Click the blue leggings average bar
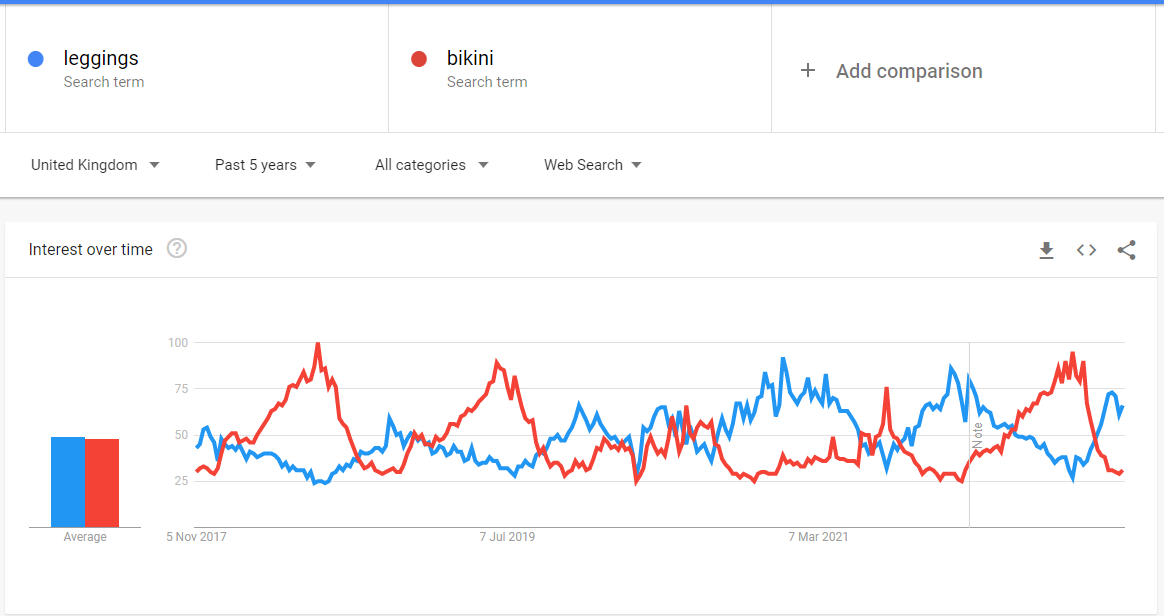Image resolution: width=1164 pixels, height=616 pixels. click(68, 482)
